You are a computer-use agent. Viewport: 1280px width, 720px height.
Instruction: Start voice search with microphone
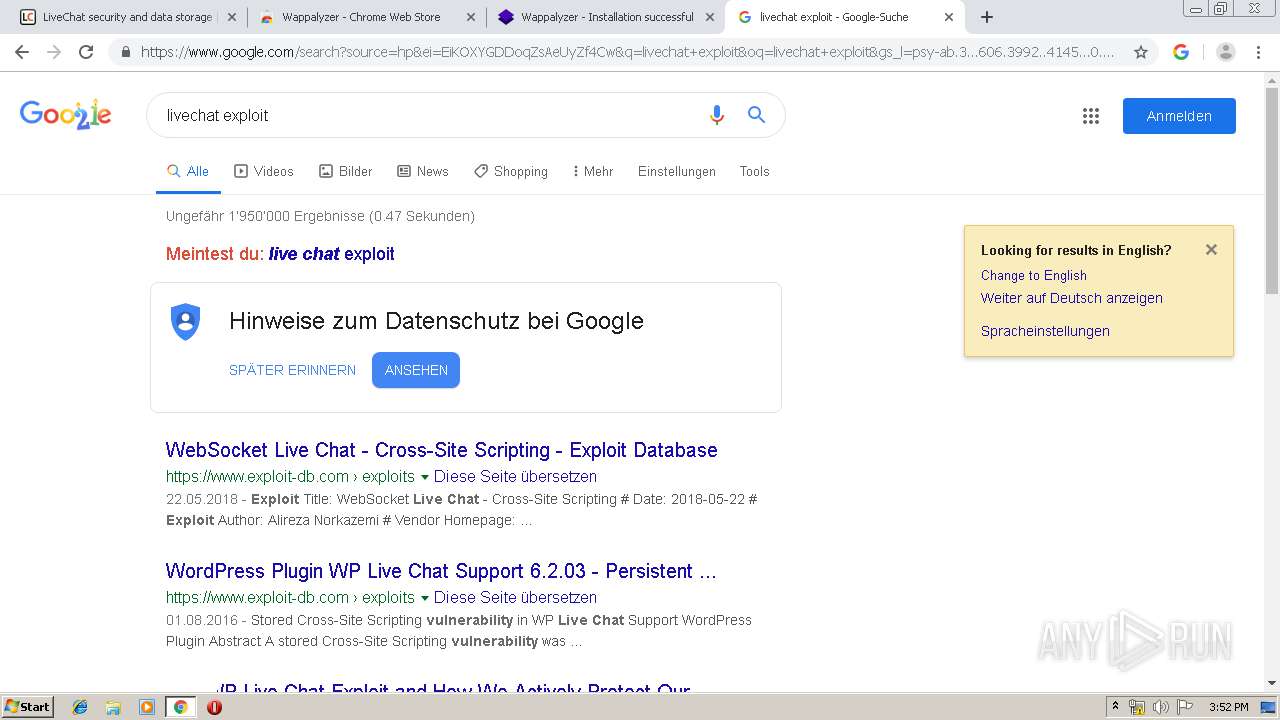point(716,115)
